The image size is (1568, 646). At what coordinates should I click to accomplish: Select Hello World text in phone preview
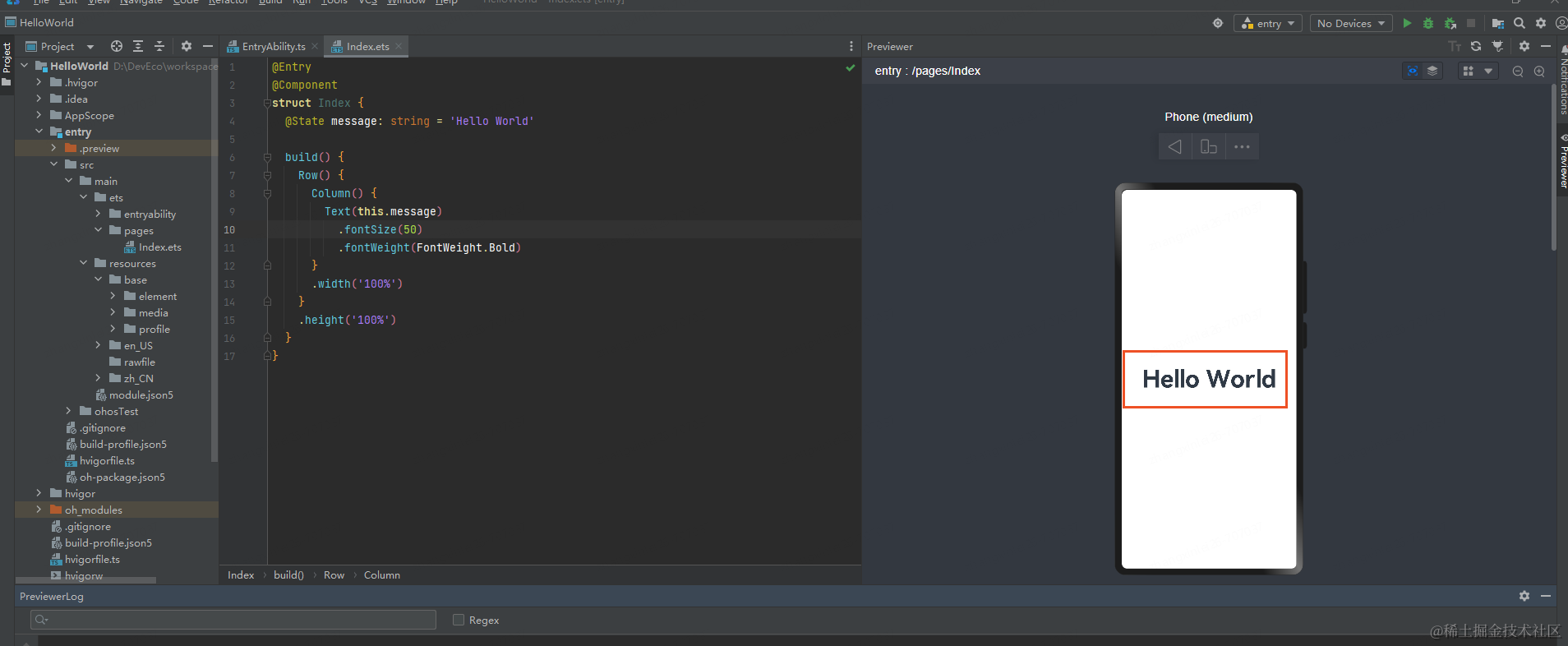pos(1208,379)
